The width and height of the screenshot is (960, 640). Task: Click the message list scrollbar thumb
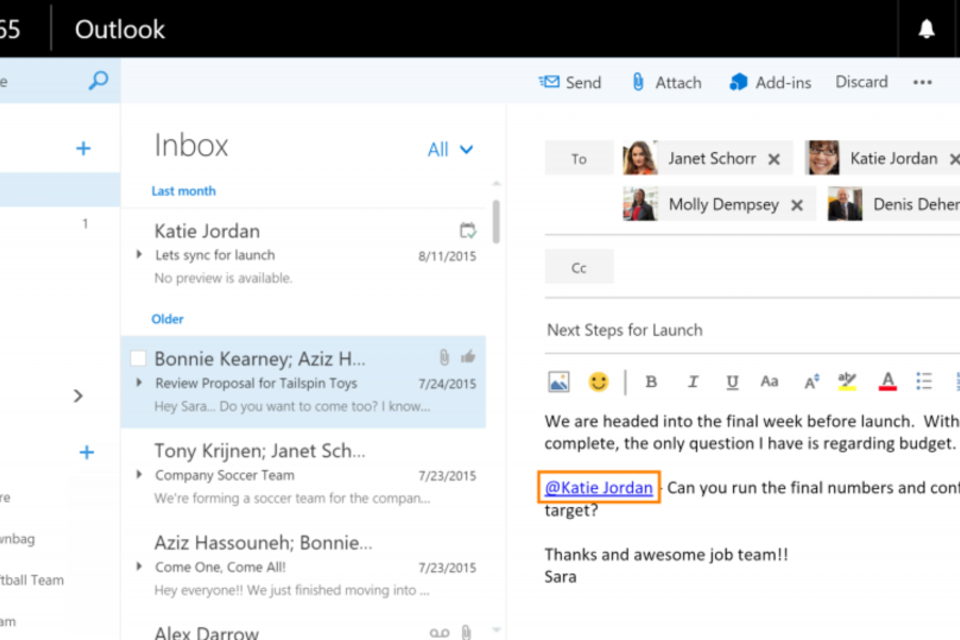[x=496, y=221]
